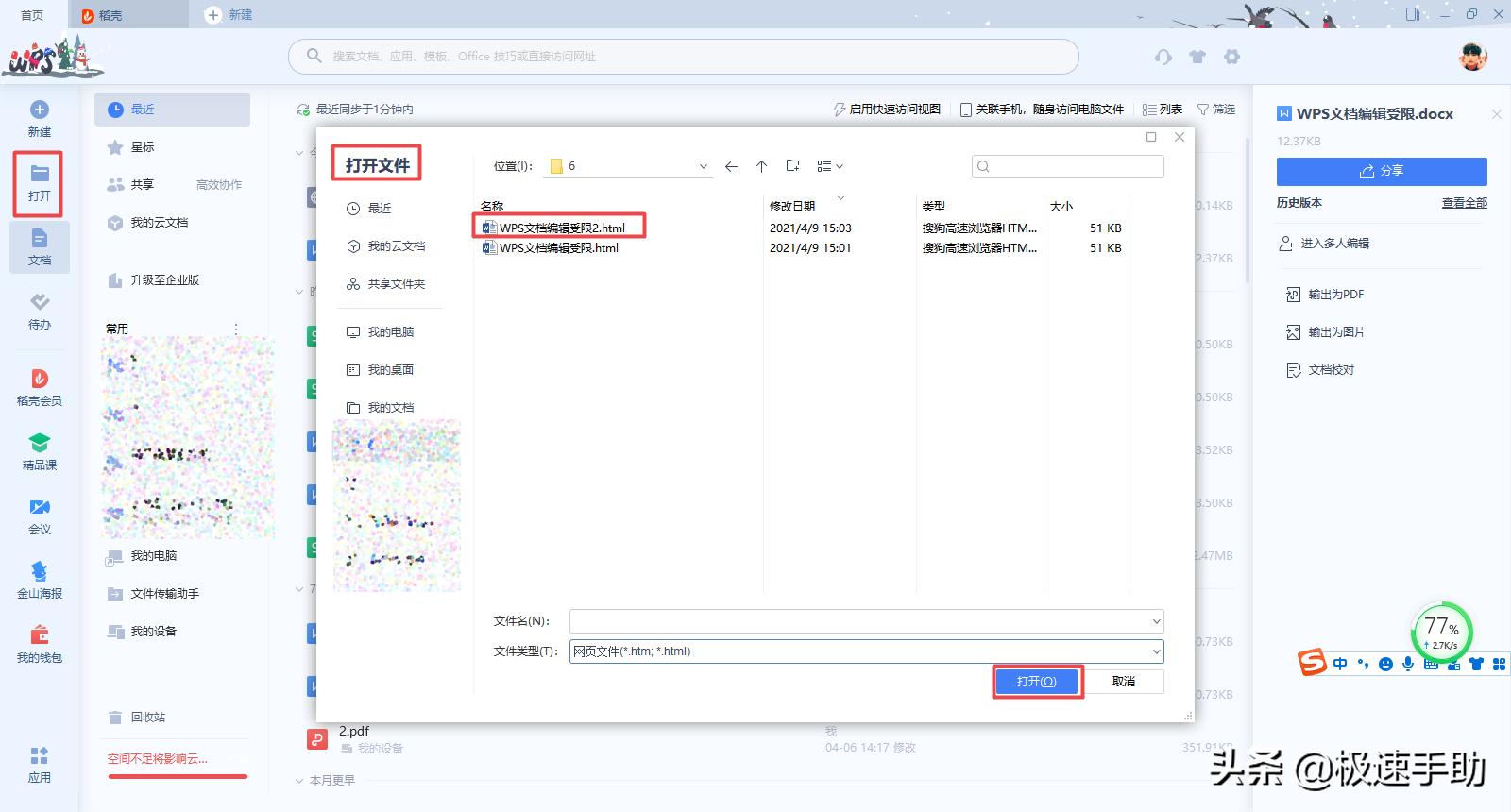Sort by 类型 column header
The image size is (1511, 812).
pyautogui.click(x=934, y=206)
